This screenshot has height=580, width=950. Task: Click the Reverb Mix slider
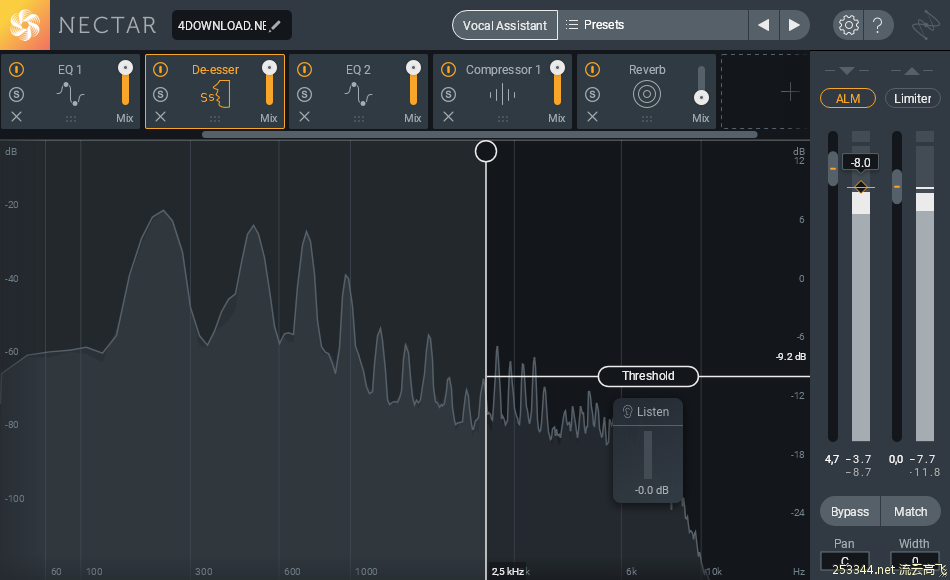(701, 85)
